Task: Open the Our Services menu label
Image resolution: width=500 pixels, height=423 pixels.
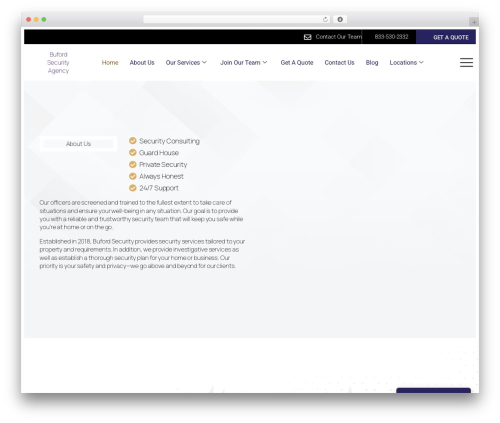Action: coord(183,62)
